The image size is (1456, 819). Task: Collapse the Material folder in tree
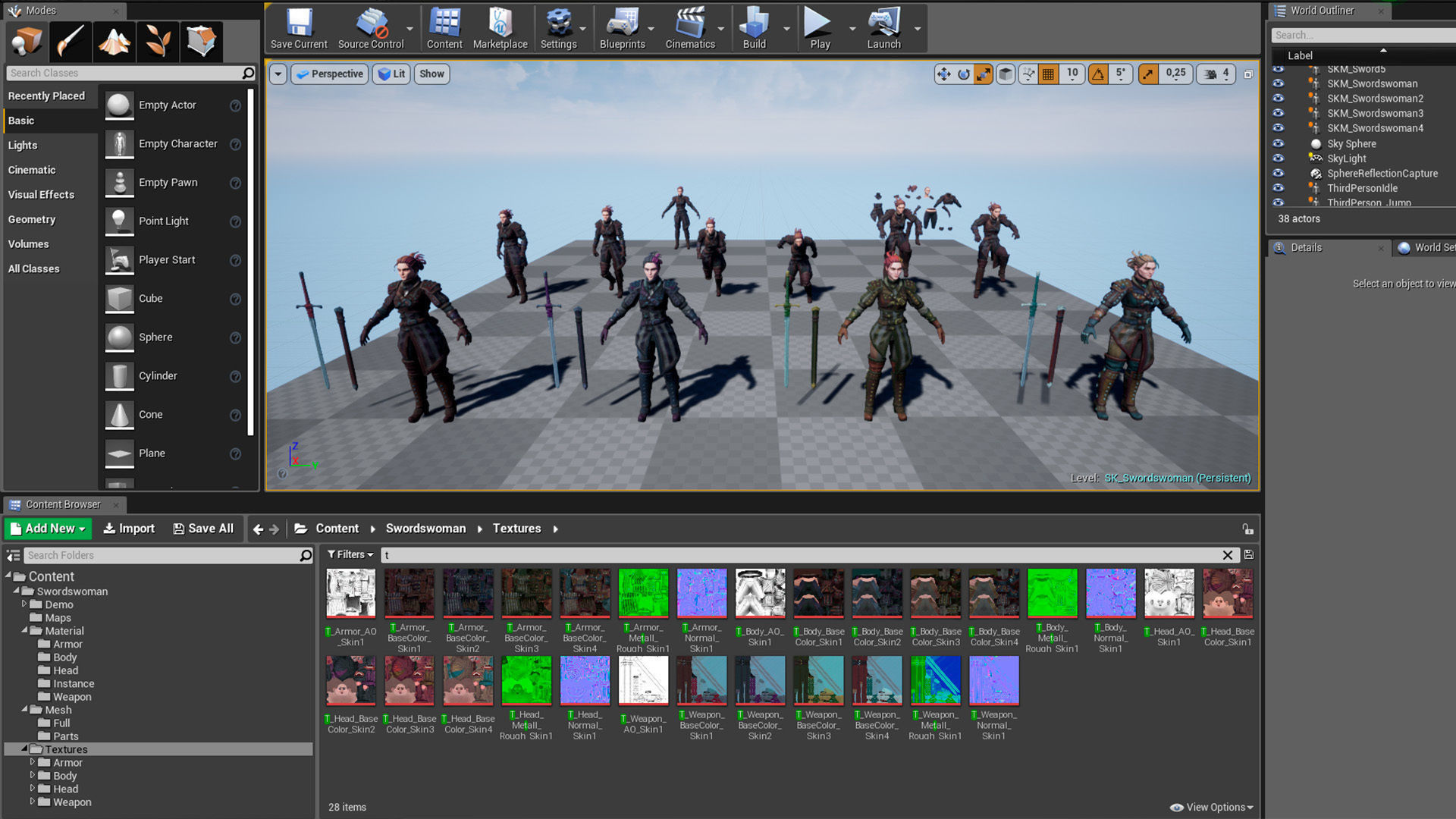click(24, 630)
